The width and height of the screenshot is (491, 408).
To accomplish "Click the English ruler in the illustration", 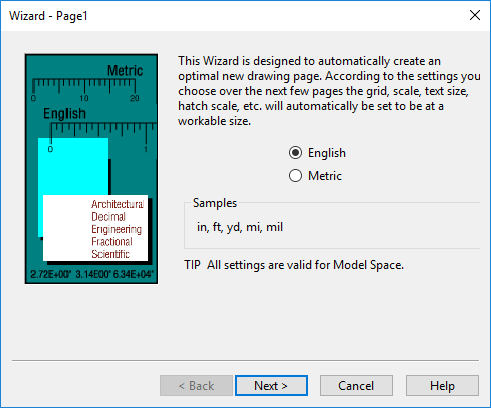I will [x=103, y=137].
